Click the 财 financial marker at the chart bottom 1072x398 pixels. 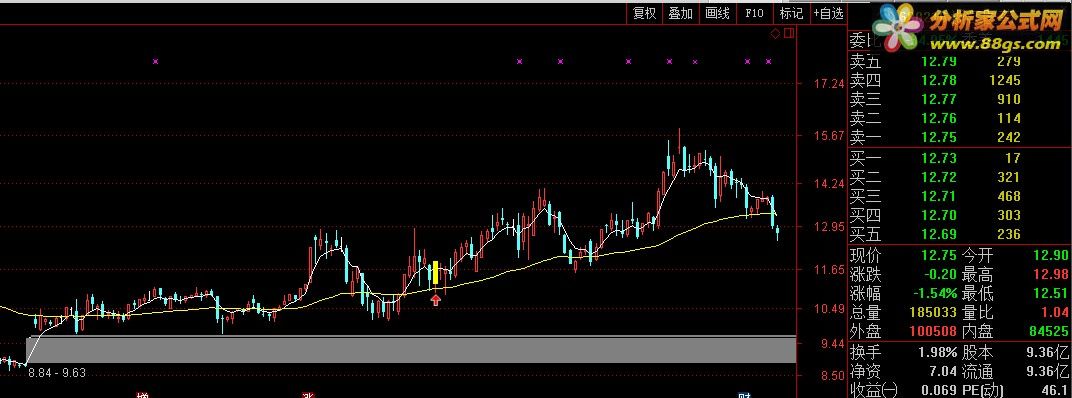point(745,395)
